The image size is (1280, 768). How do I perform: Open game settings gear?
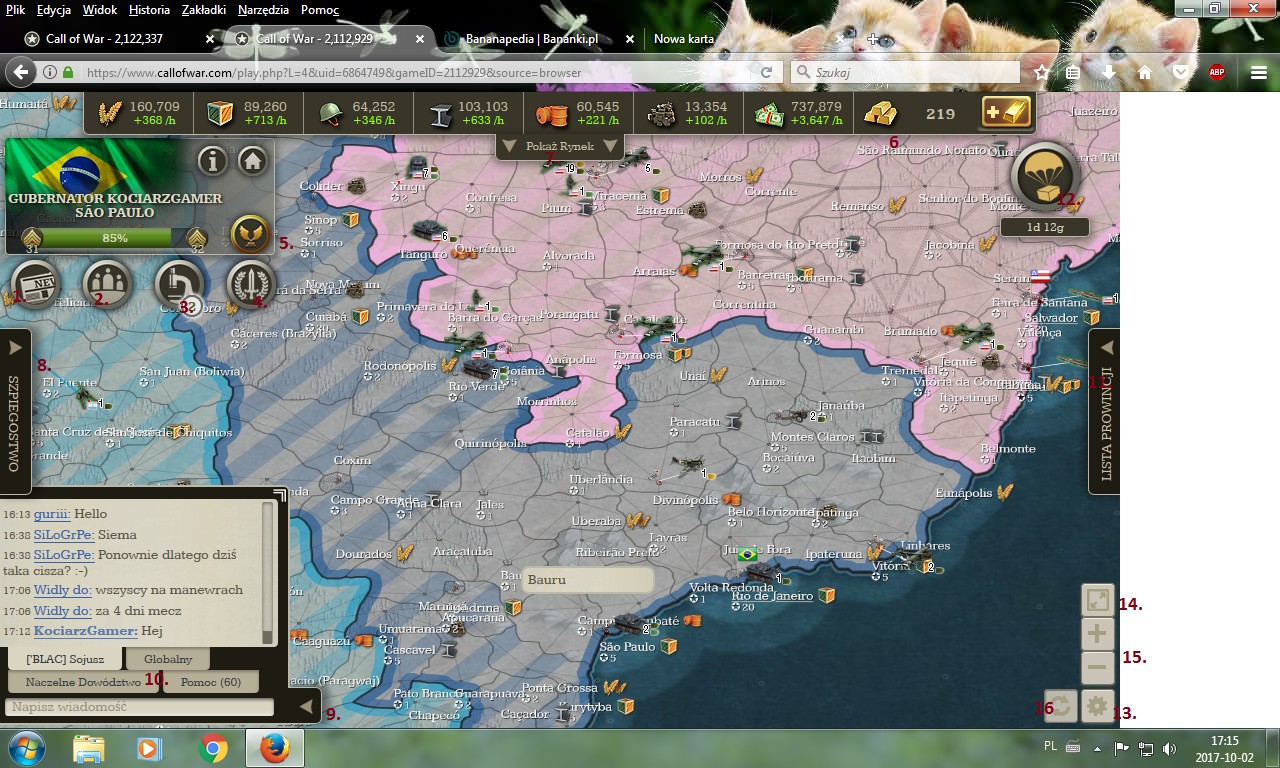[x=1098, y=706]
